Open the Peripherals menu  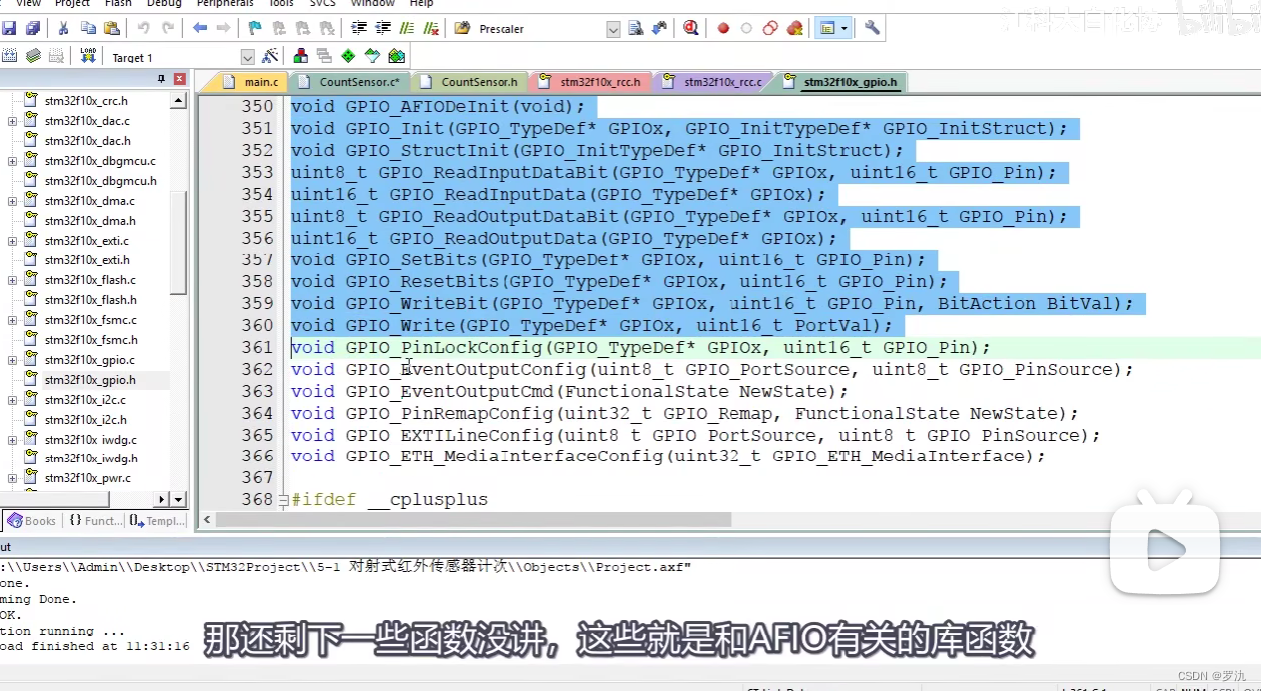click(224, 4)
